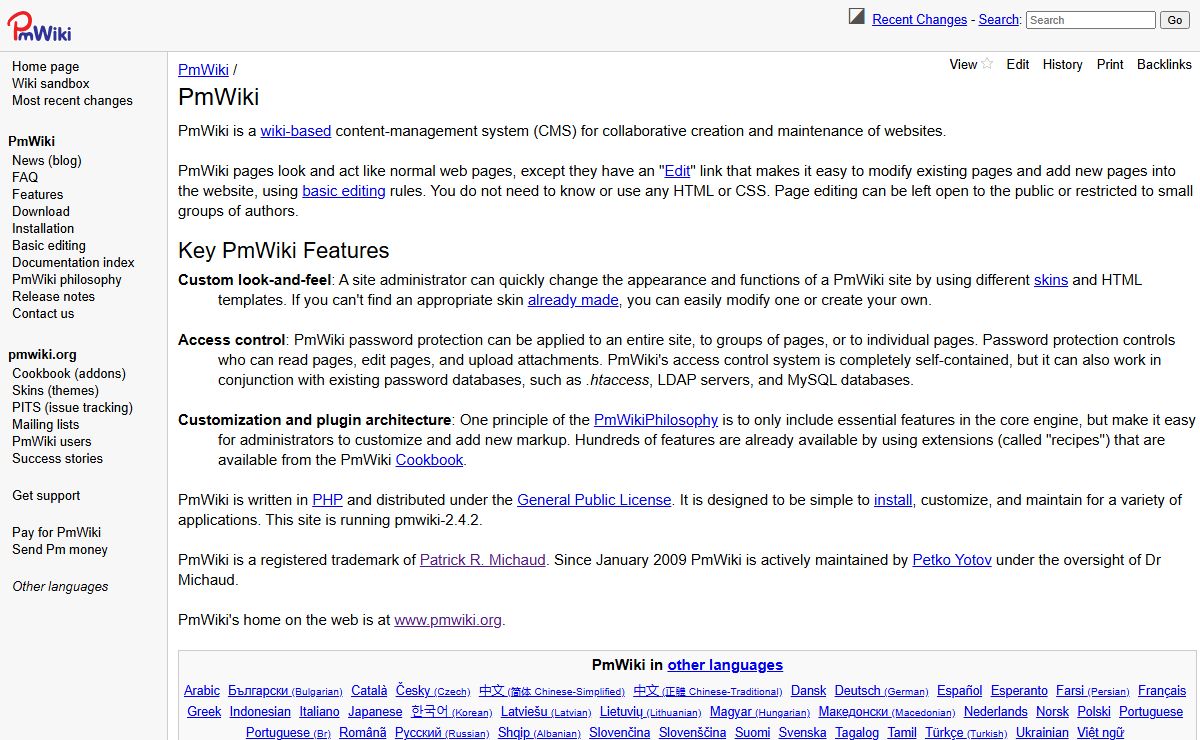Open Send Pm money sidebar link
Image resolution: width=1200 pixels, height=740 pixels.
[x=60, y=550]
